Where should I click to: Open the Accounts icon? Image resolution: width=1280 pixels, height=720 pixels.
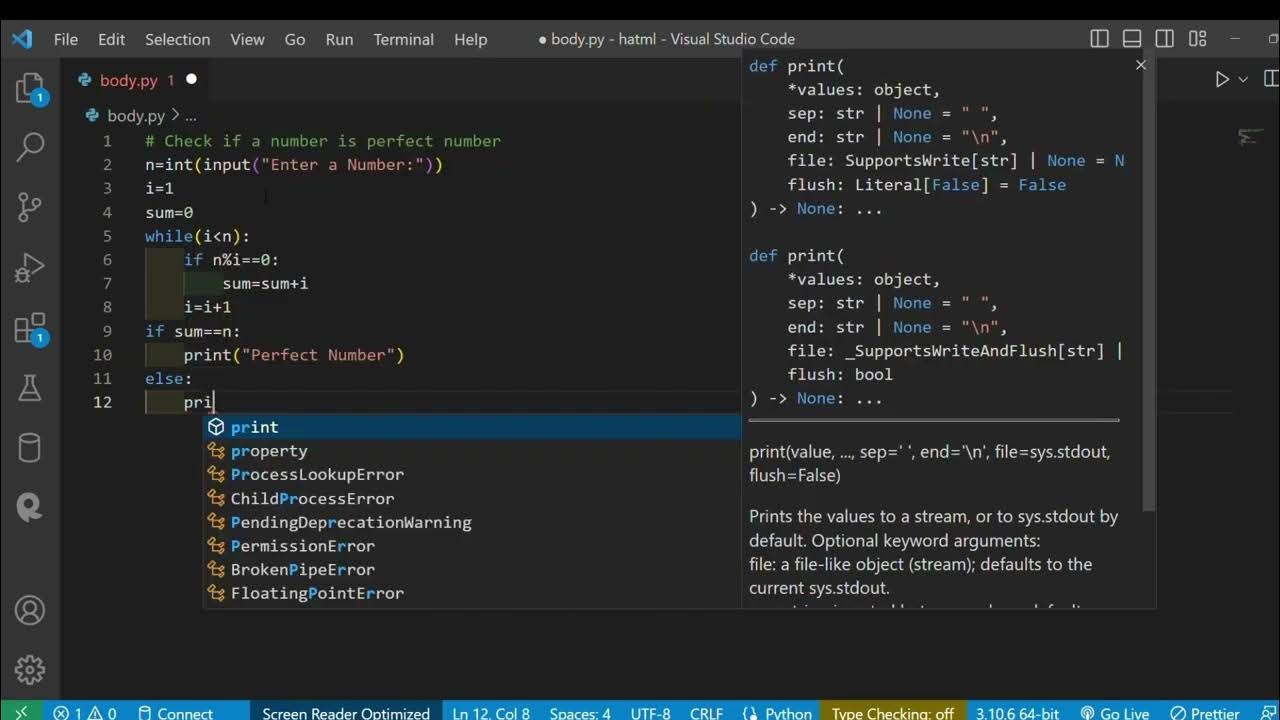pos(30,610)
